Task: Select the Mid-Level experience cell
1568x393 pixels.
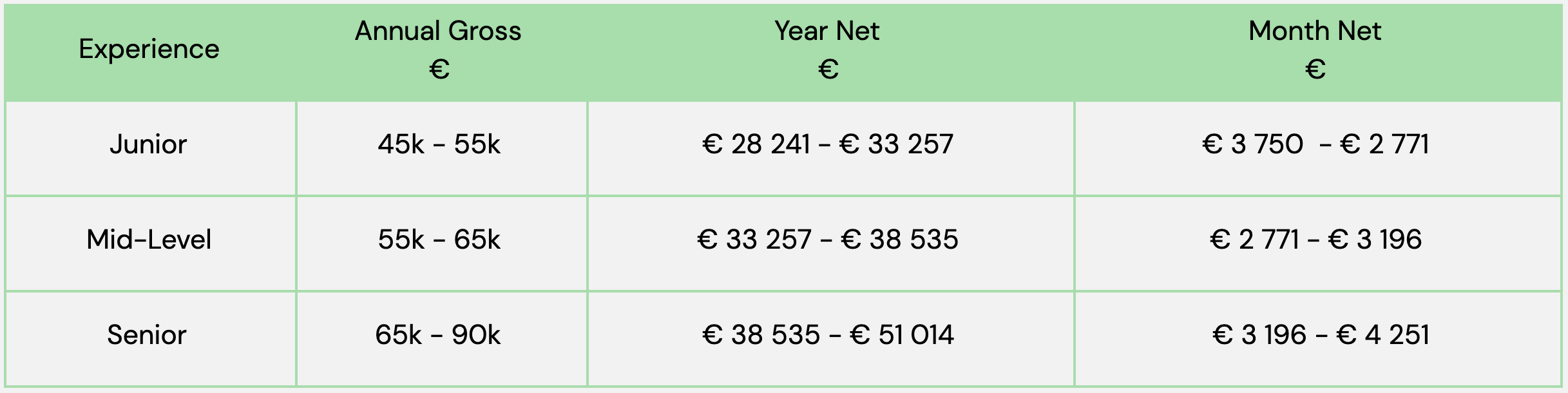Action: tap(149, 243)
